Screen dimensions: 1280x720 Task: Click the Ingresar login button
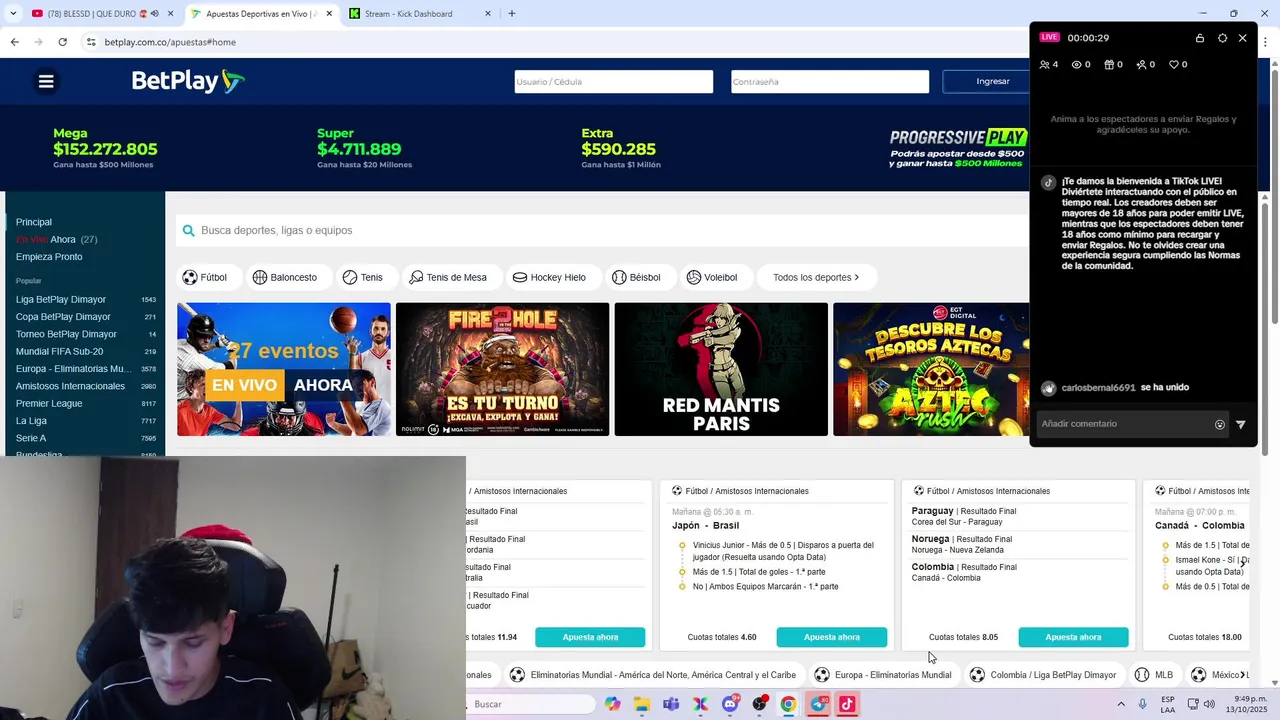coord(993,82)
